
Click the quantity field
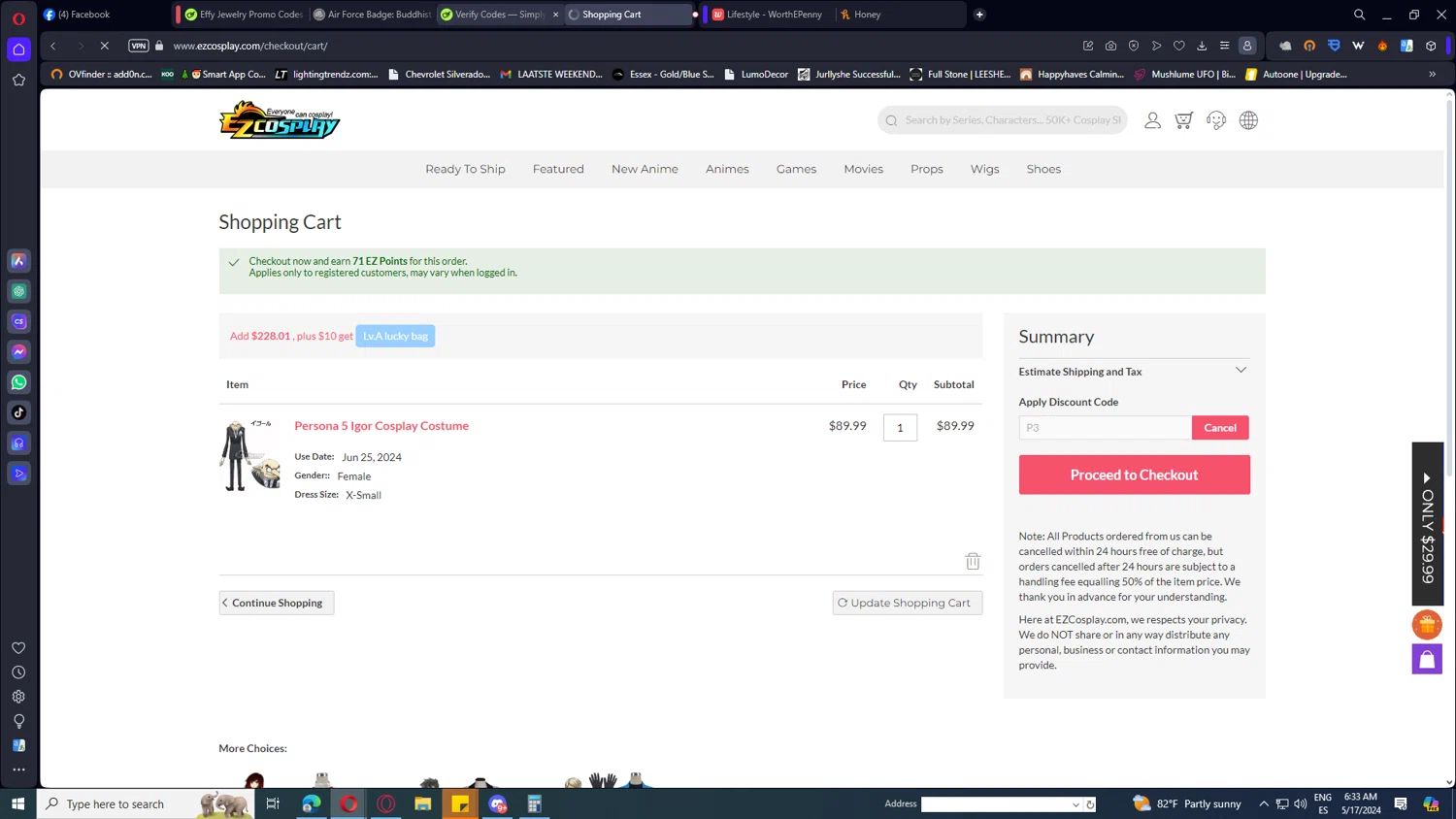(x=900, y=427)
